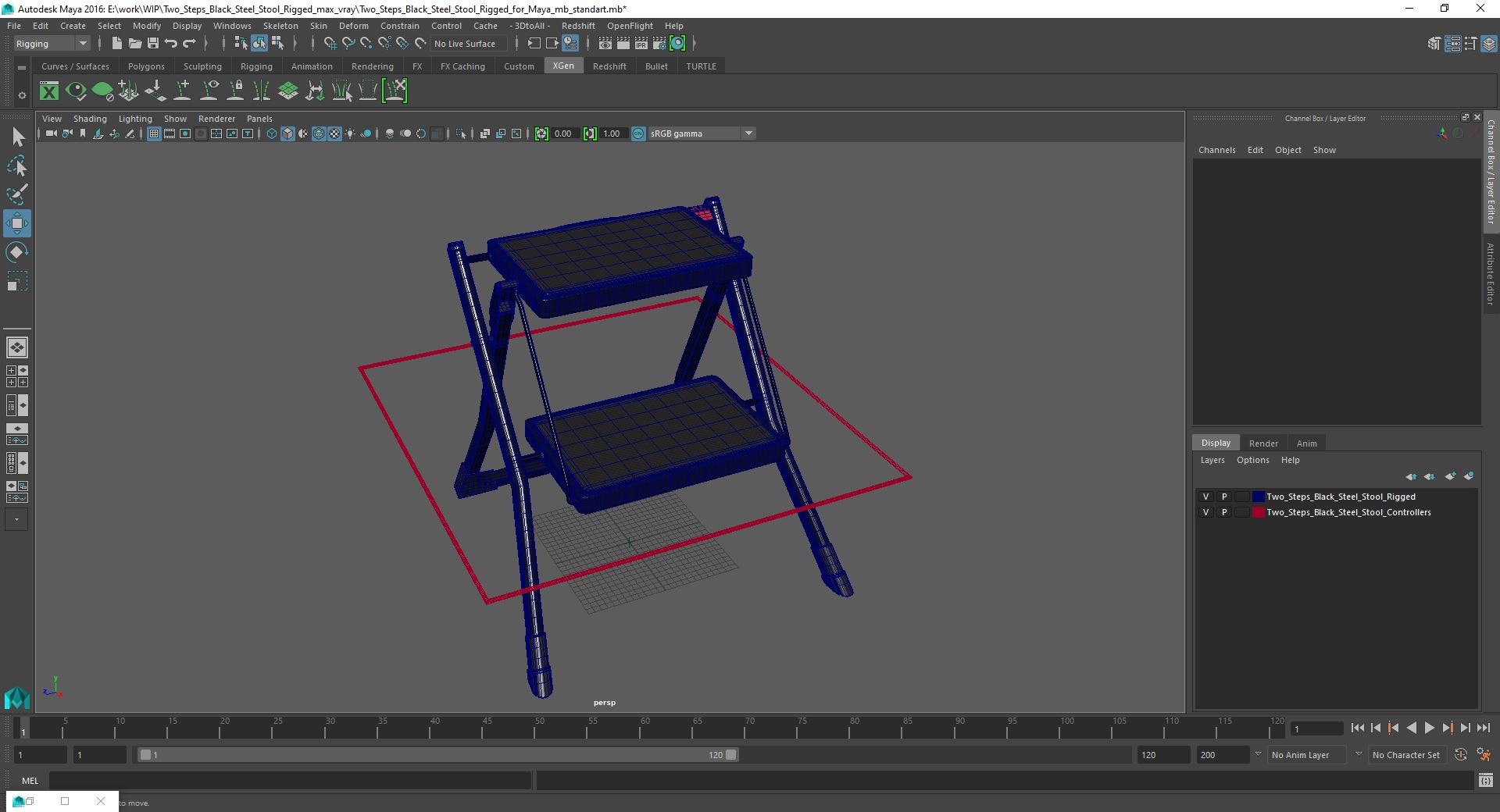Viewport: 1500px width, 812px height.
Task: Click the playback end time field 120
Action: coord(1162,755)
